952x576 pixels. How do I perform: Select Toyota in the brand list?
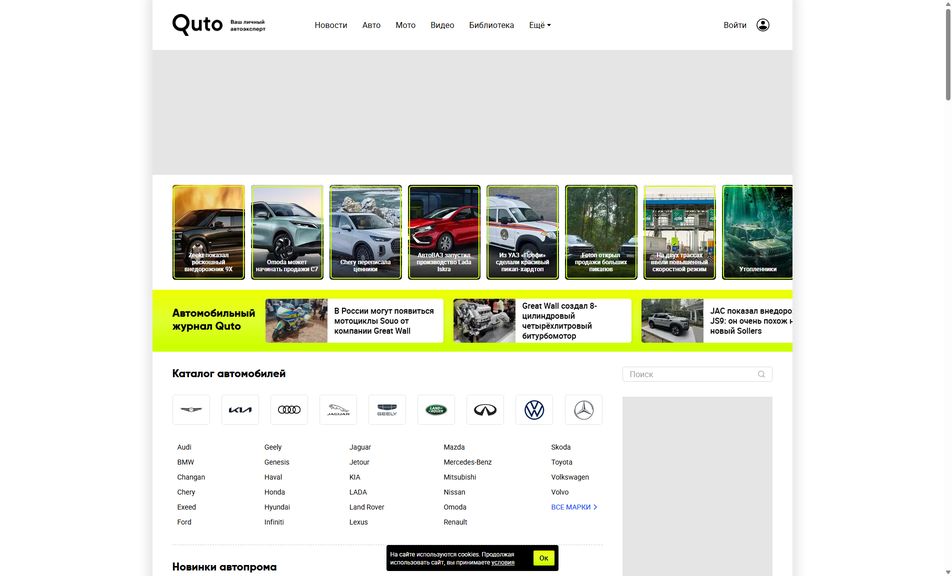562,462
